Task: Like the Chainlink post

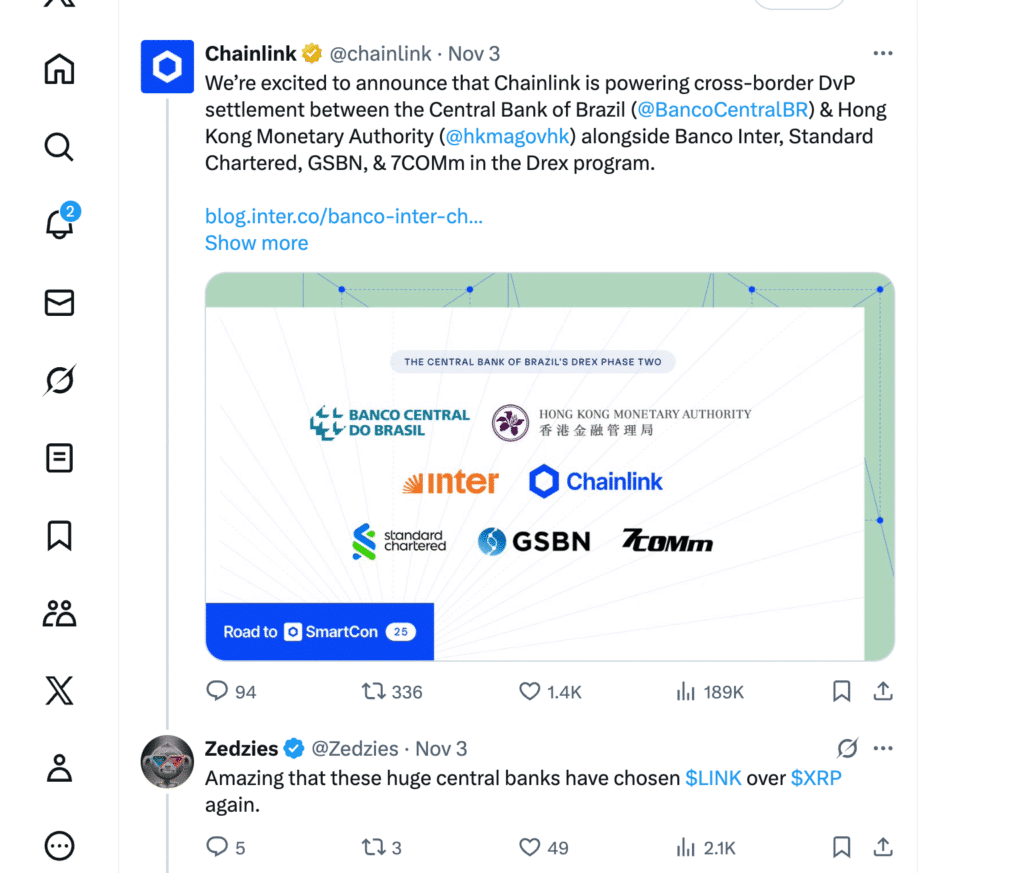Action: coord(530,691)
